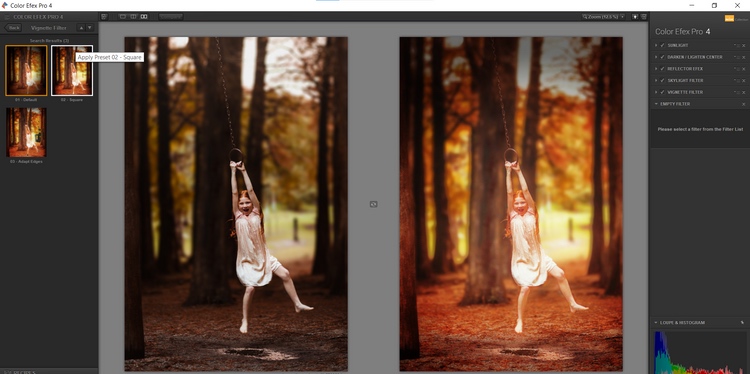
Task: Collapse the Loupe & Histogram section
Action: coord(656,322)
